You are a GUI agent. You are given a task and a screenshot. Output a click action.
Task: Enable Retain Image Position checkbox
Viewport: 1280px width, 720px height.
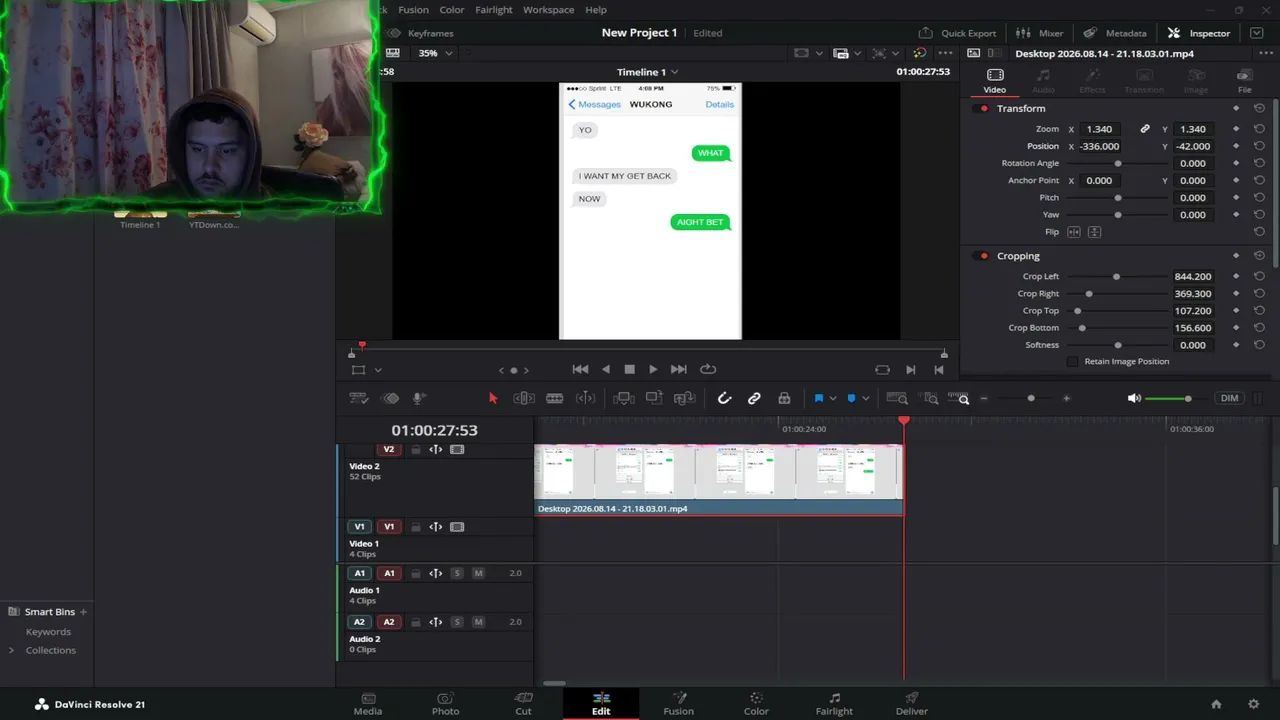[1073, 361]
